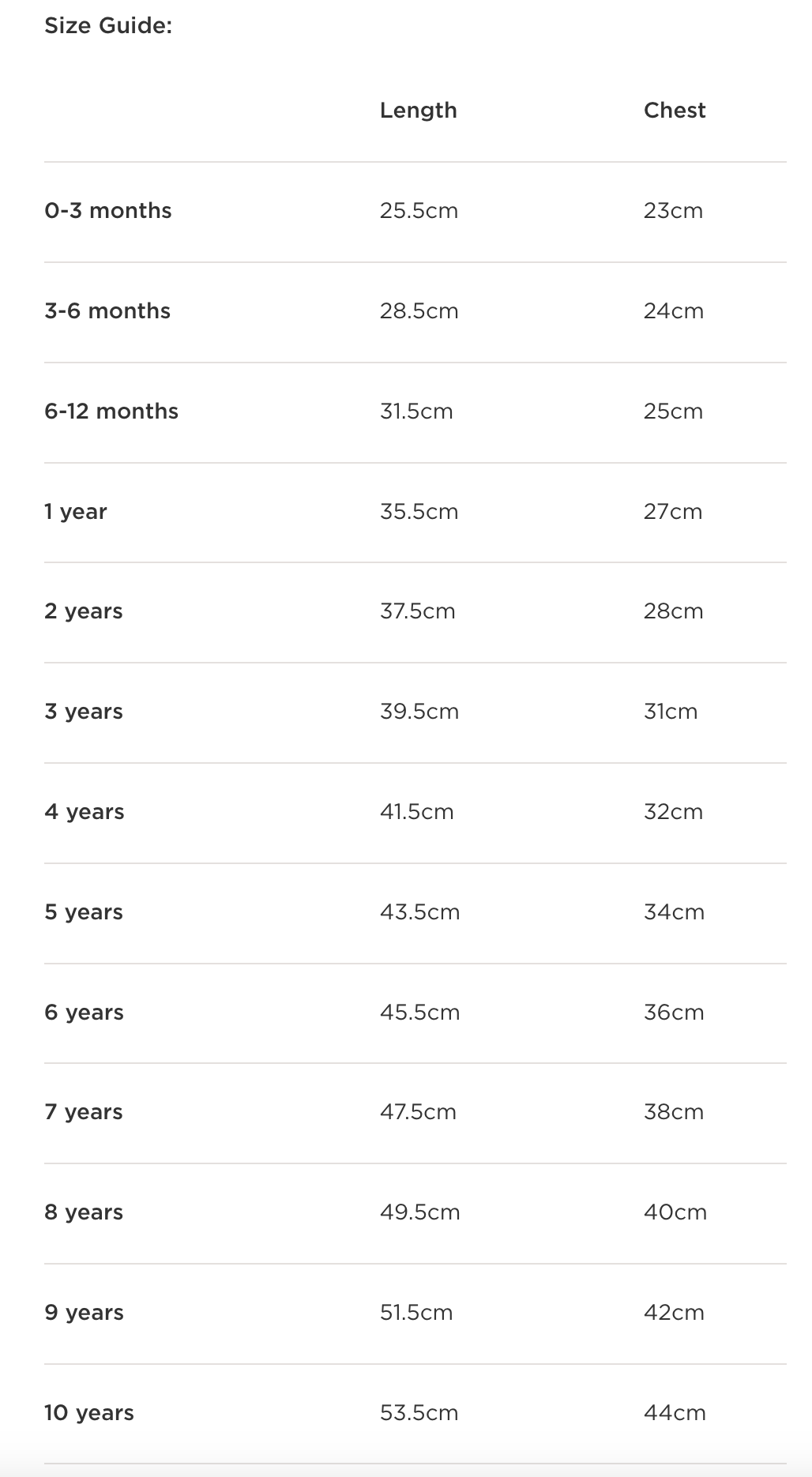Viewport: 812px width, 1477px height.
Task: Click the 38cm chest measurement
Action: point(673,1112)
